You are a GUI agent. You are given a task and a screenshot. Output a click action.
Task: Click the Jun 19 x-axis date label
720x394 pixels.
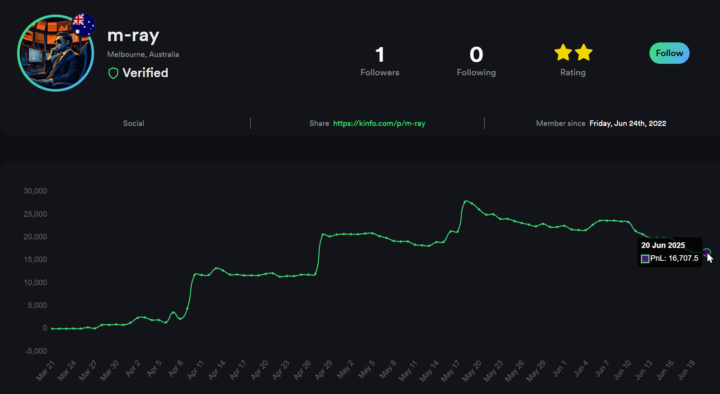(x=686, y=370)
